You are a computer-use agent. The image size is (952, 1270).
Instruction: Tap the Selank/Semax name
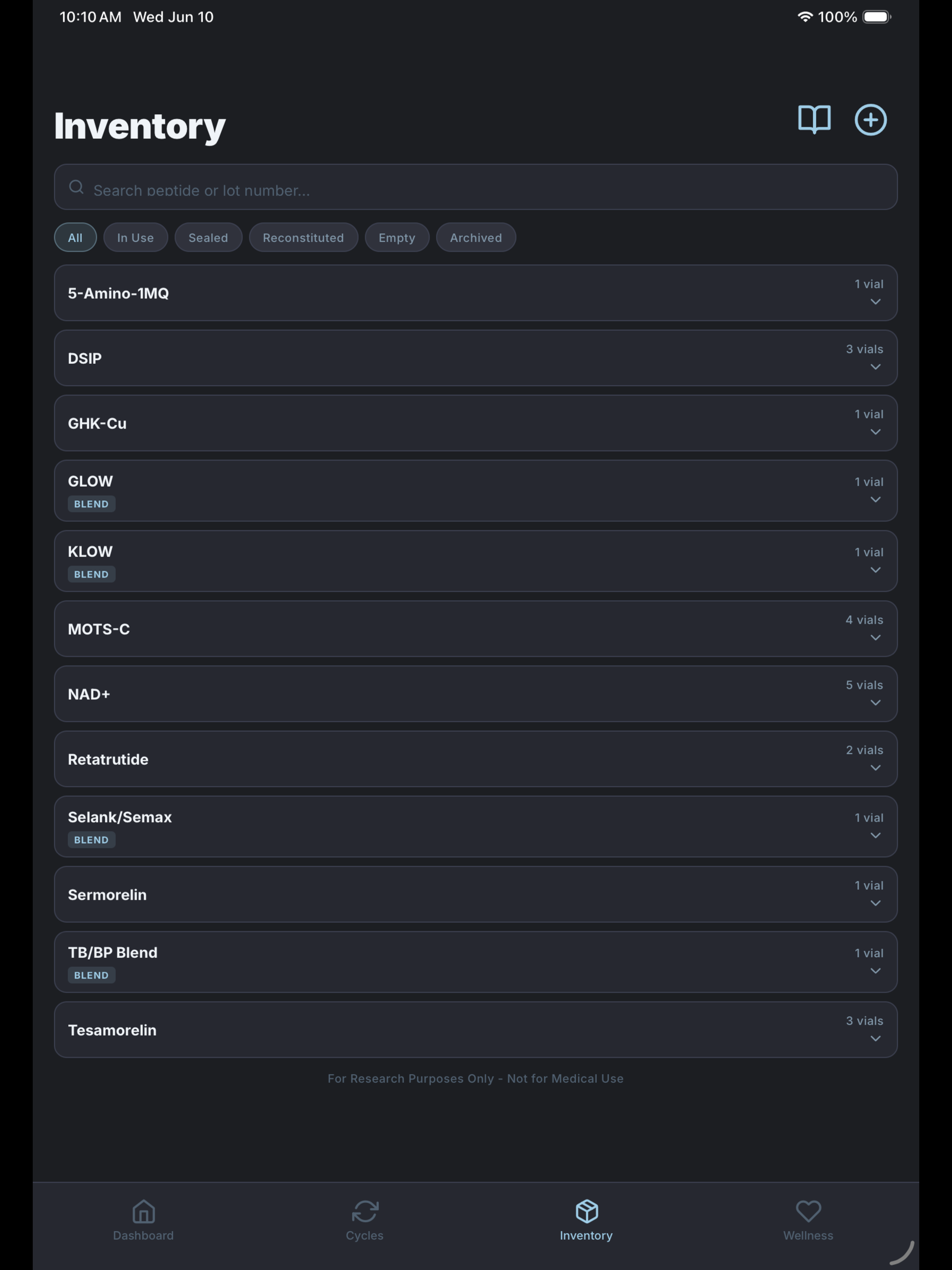120,817
